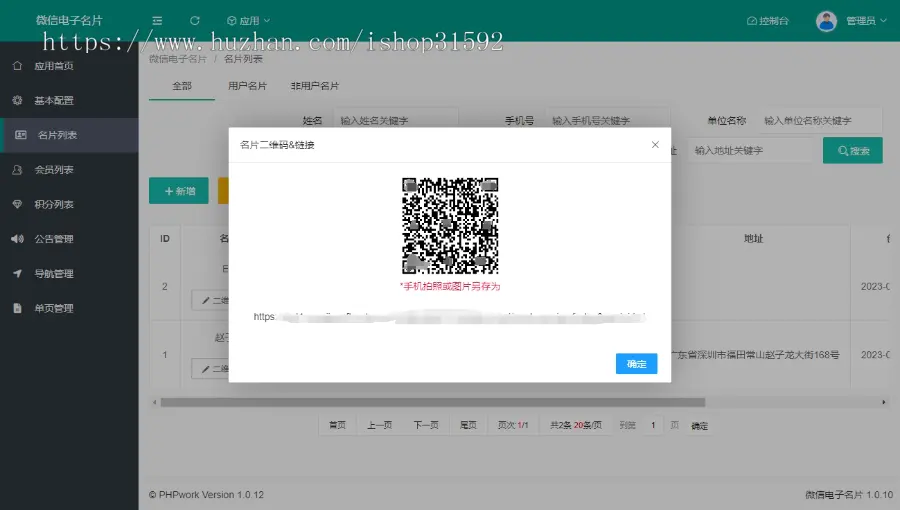Screen dimensions: 900x510
Task: Click the 应用首页 home icon in sidebar
Action: point(17,66)
